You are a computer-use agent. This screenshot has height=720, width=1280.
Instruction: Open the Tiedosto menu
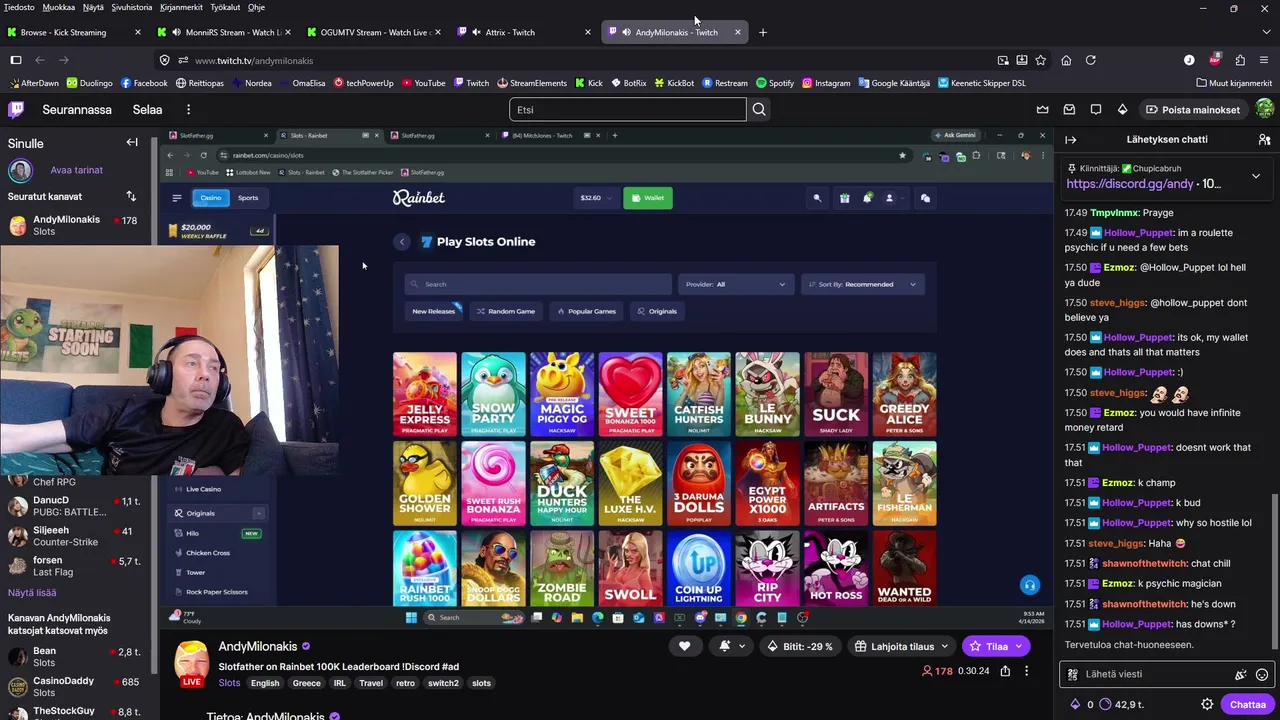[19, 7]
